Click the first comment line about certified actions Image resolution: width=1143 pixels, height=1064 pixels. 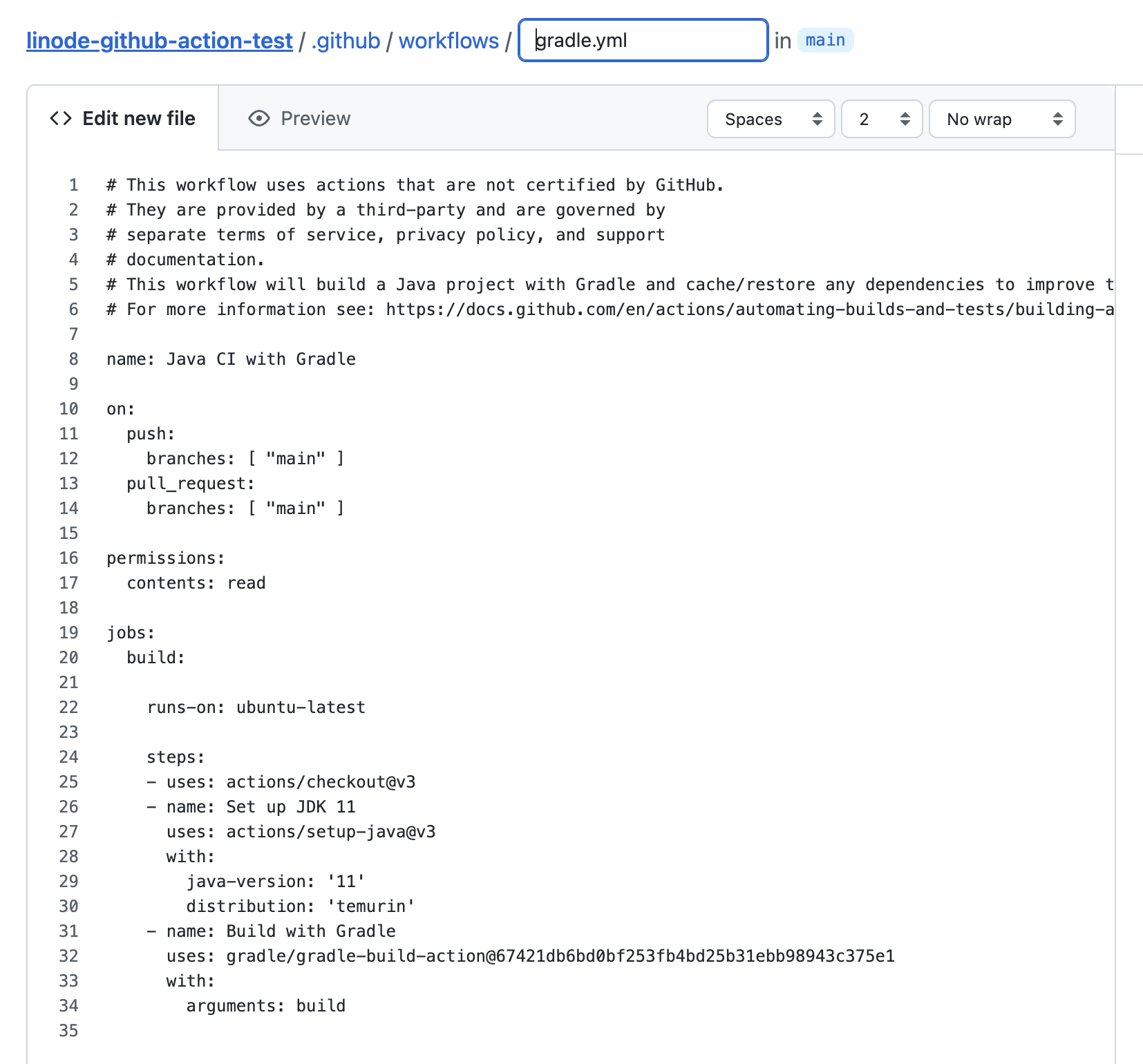415,185
